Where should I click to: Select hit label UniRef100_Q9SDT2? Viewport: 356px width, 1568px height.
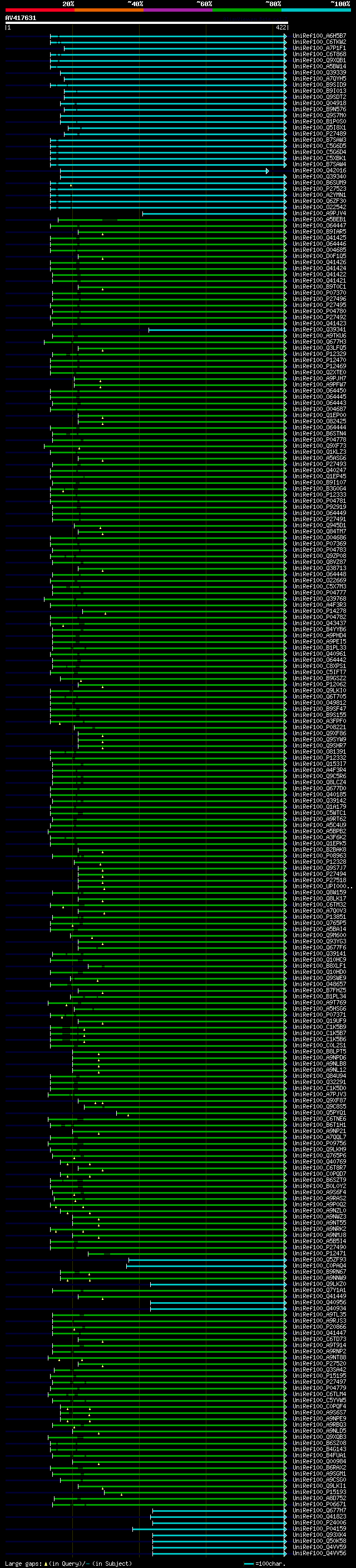[x=319, y=97]
